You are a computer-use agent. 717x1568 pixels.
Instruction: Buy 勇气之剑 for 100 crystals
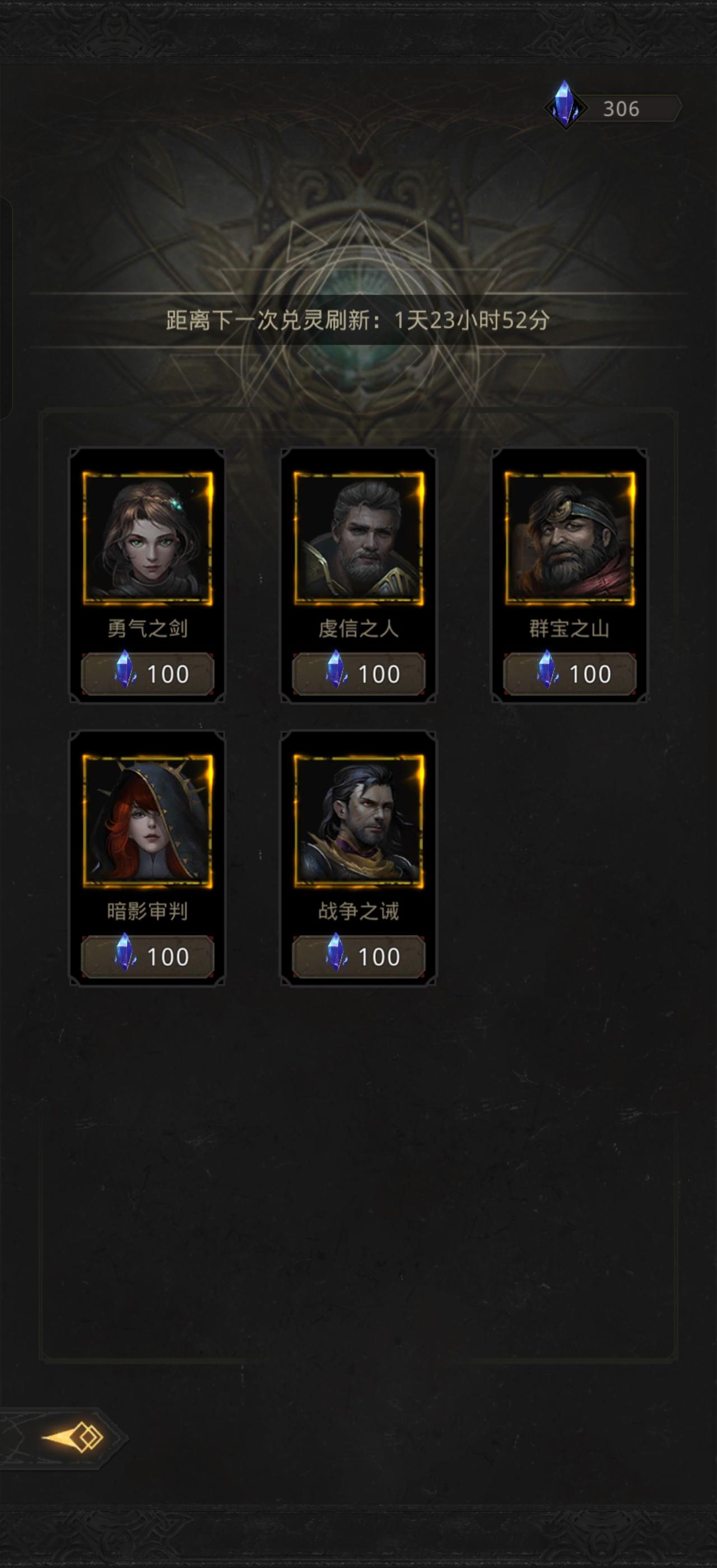coord(147,674)
